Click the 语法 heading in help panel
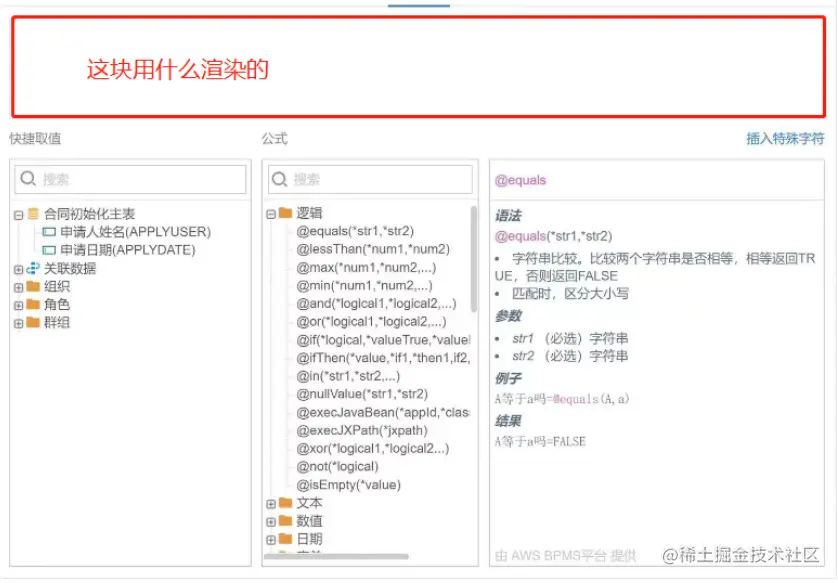The height and width of the screenshot is (583, 838). click(x=508, y=216)
